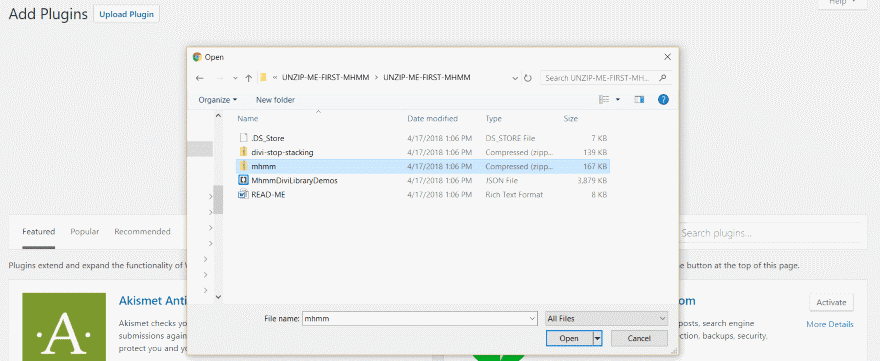The width and height of the screenshot is (880, 361).
Task: Go back with the left arrow icon
Action: pyautogui.click(x=199, y=78)
